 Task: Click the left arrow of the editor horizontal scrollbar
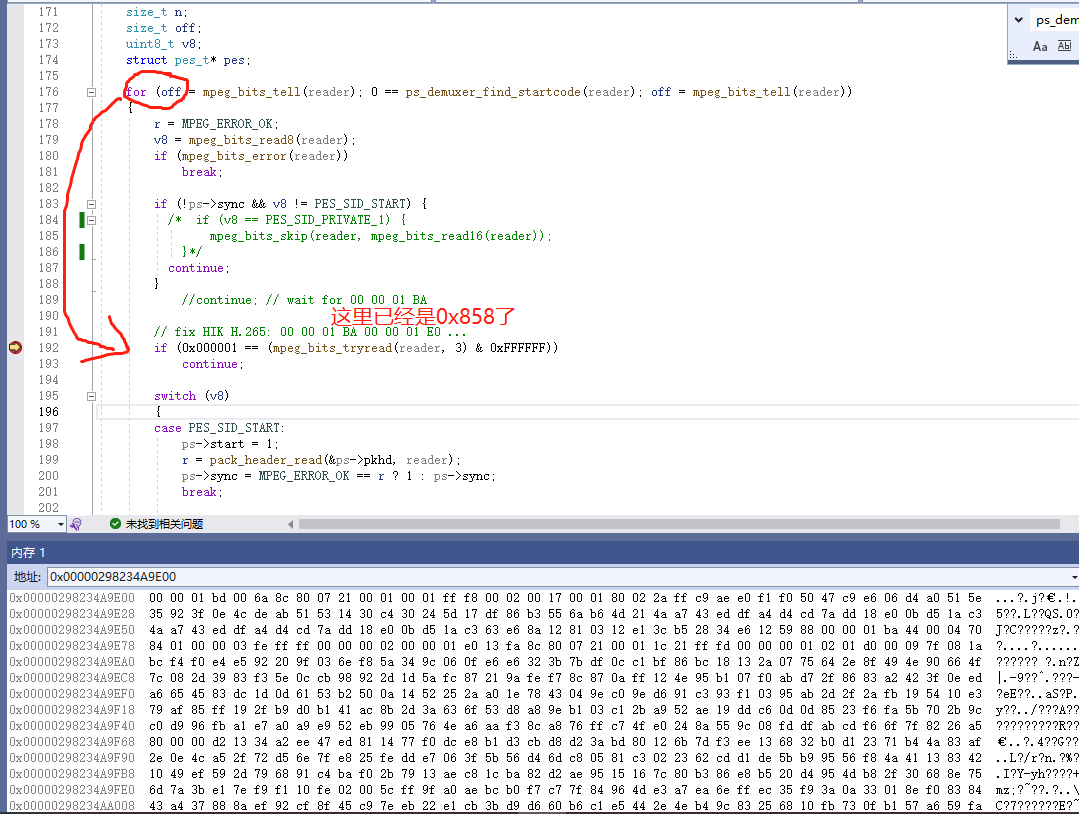tap(291, 524)
